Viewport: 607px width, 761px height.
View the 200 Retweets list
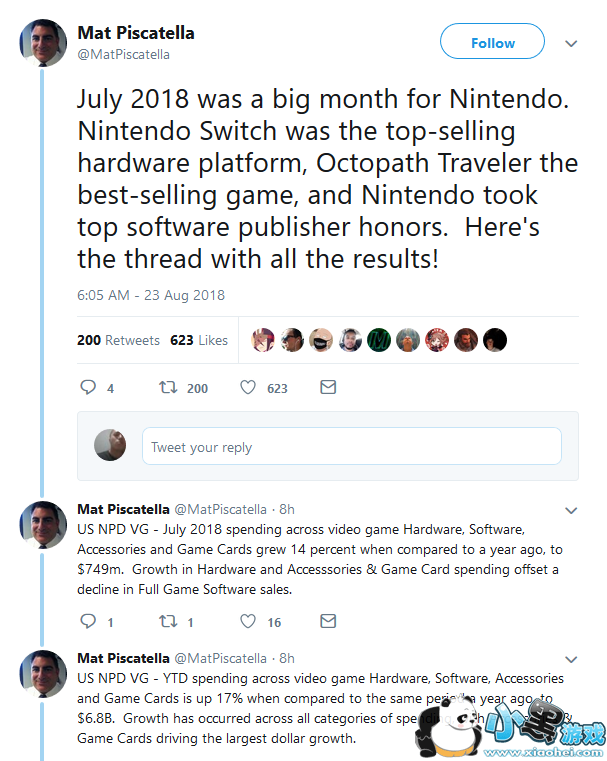(x=118, y=340)
